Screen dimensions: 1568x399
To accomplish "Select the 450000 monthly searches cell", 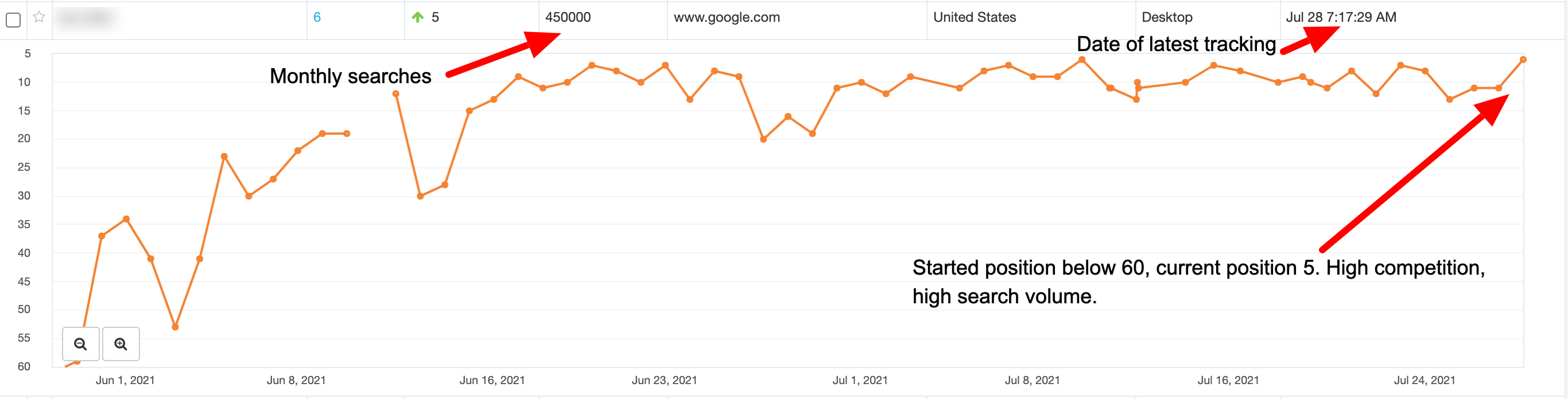I will [x=567, y=18].
